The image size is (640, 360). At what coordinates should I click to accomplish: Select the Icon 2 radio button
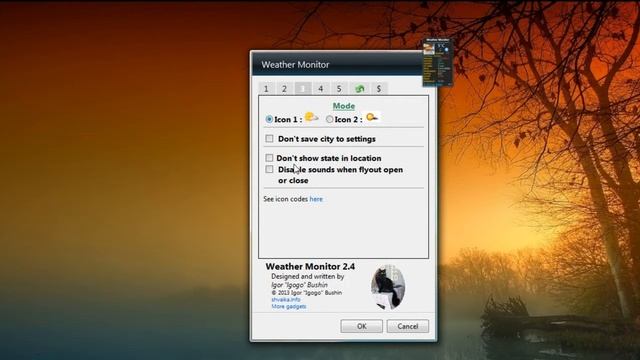click(329, 119)
